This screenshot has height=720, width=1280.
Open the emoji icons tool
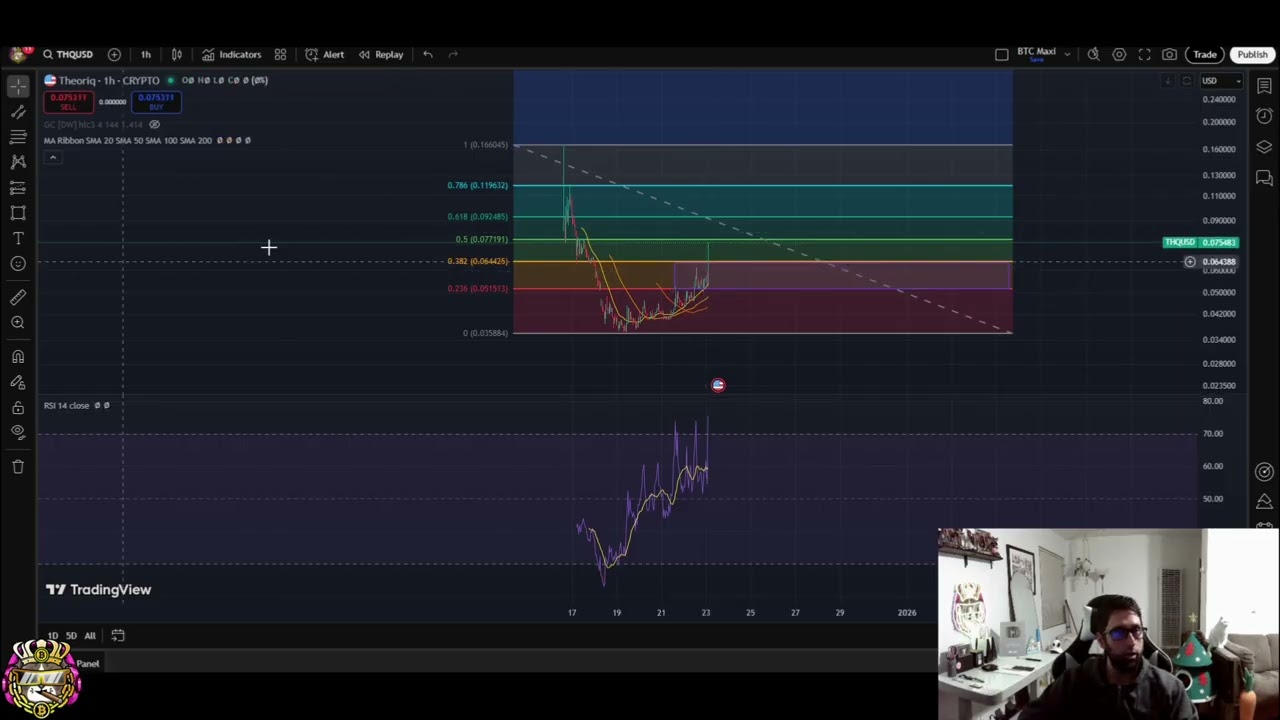point(18,263)
